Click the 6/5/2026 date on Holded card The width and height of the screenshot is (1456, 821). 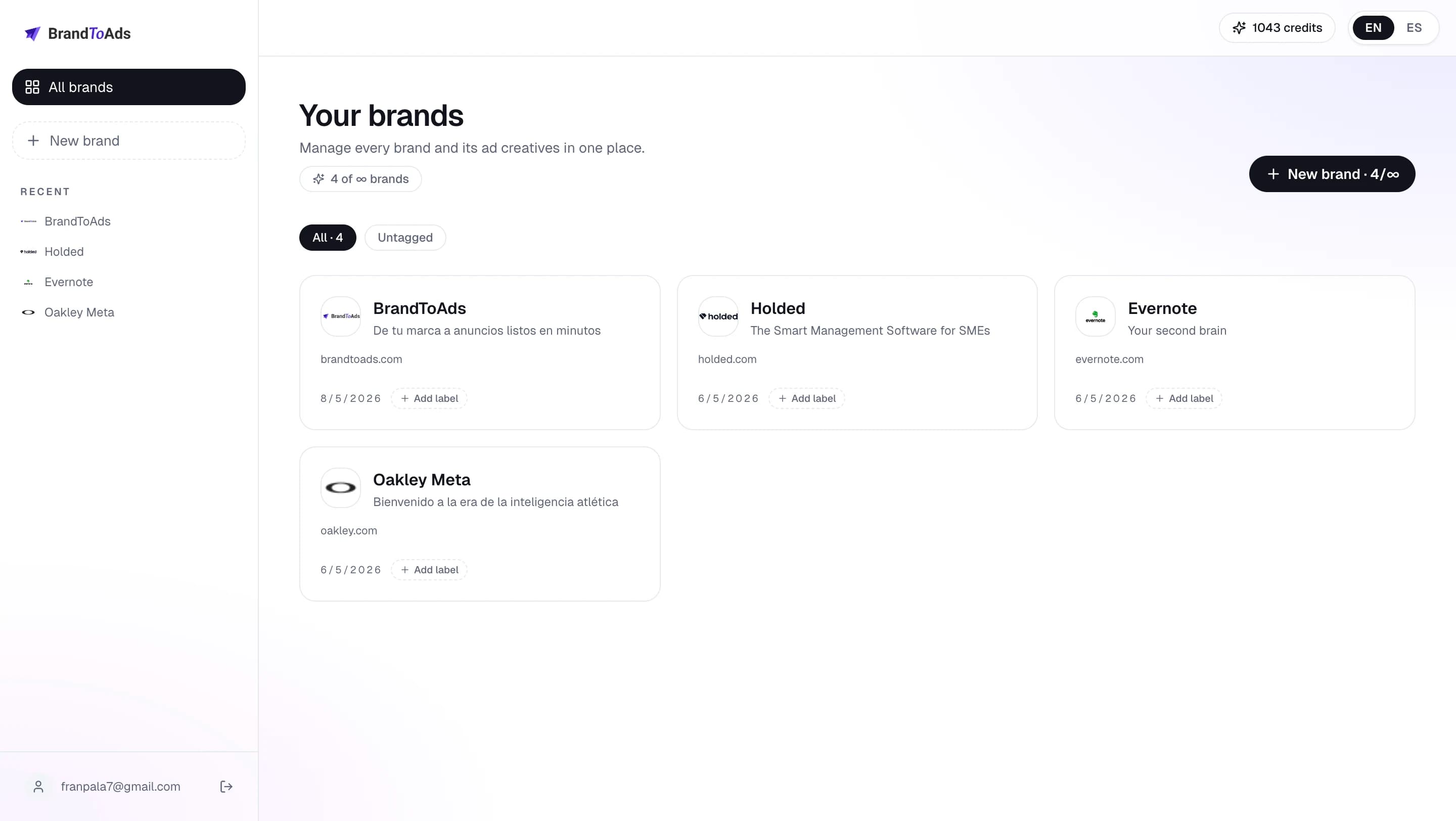click(x=728, y=398)
